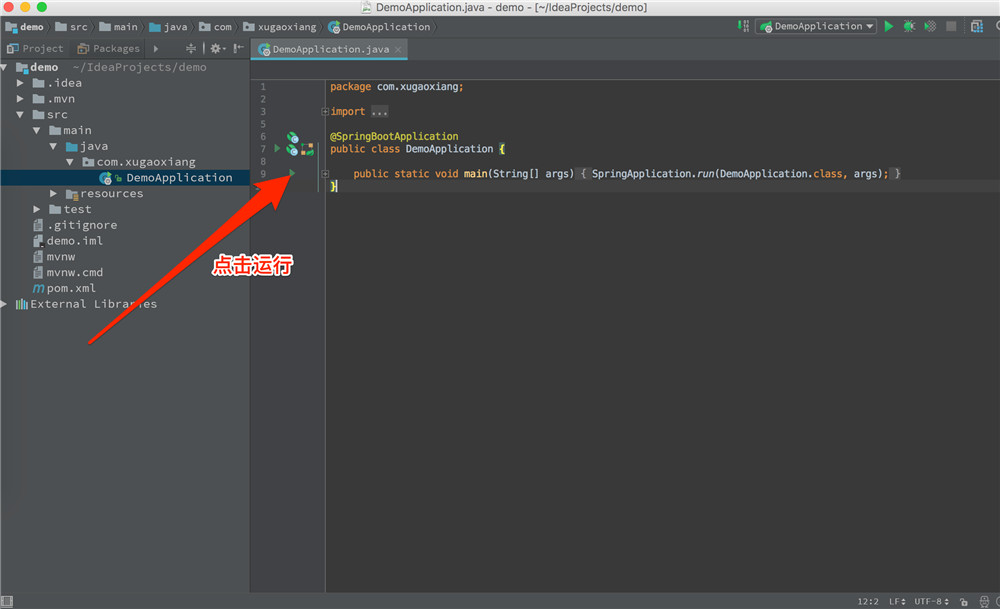Expand the .idea folder

(x=20, y=83)
